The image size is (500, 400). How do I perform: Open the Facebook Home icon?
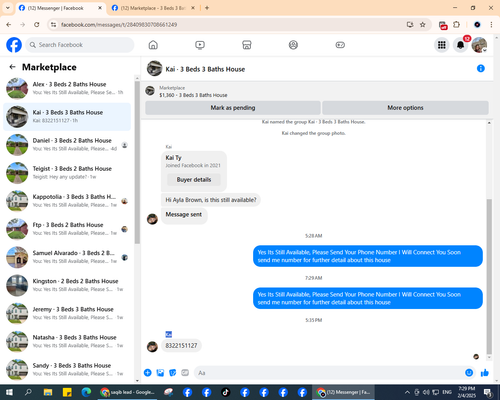(153, 45)
